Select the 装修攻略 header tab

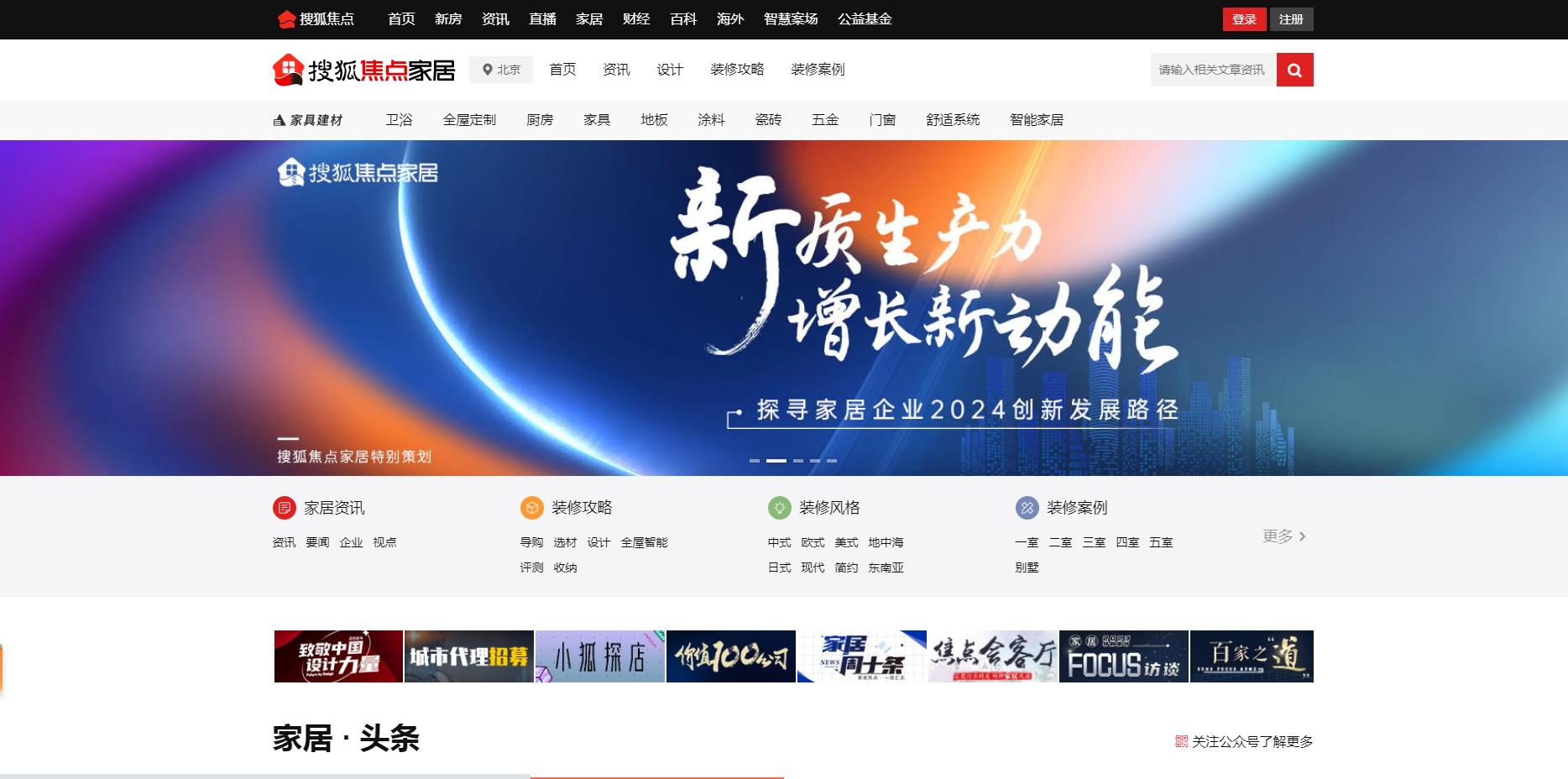tap(737, 70)
